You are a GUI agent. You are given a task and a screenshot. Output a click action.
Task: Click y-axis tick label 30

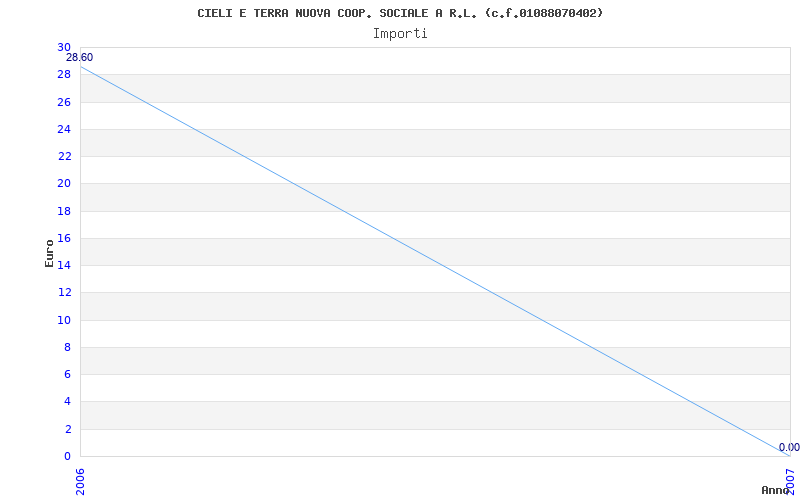[x=64, y=47]
